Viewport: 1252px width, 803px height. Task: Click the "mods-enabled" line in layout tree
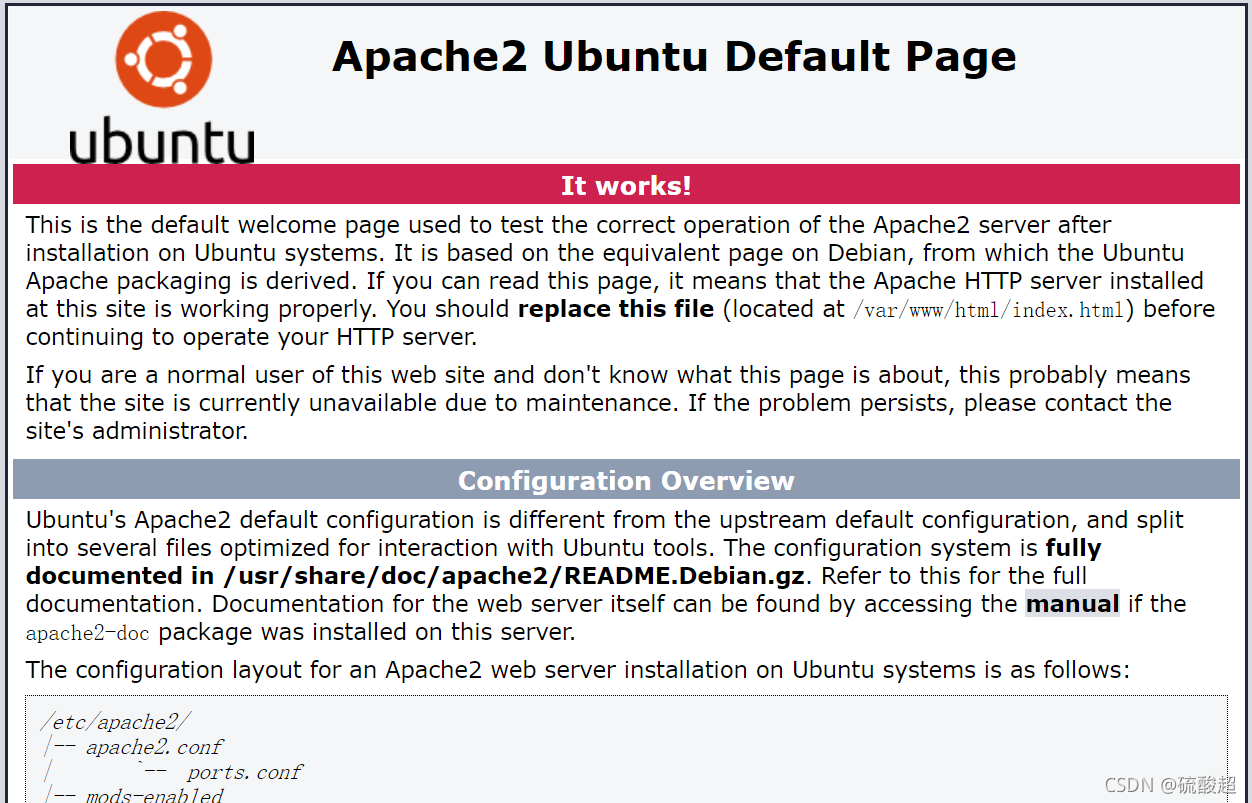pyautogui.click(x=154, y=794)
